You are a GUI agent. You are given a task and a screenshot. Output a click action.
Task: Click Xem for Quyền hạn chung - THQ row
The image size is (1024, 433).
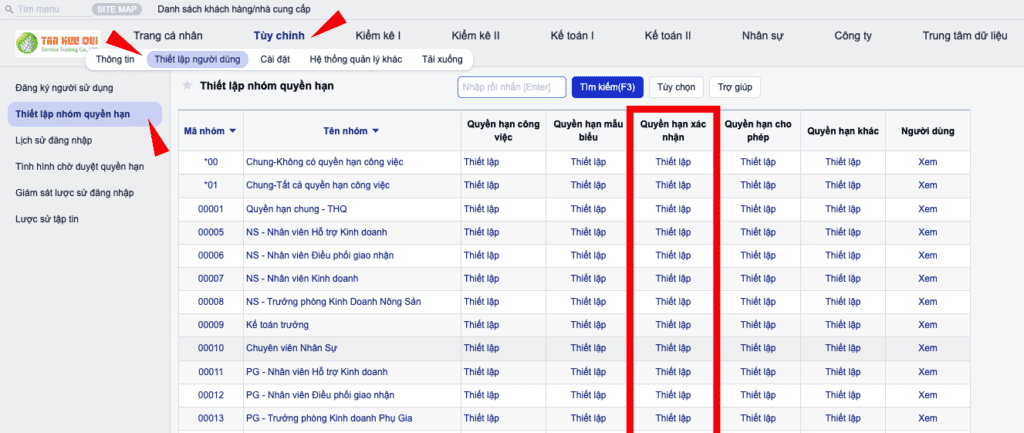[x=927, y=209]
